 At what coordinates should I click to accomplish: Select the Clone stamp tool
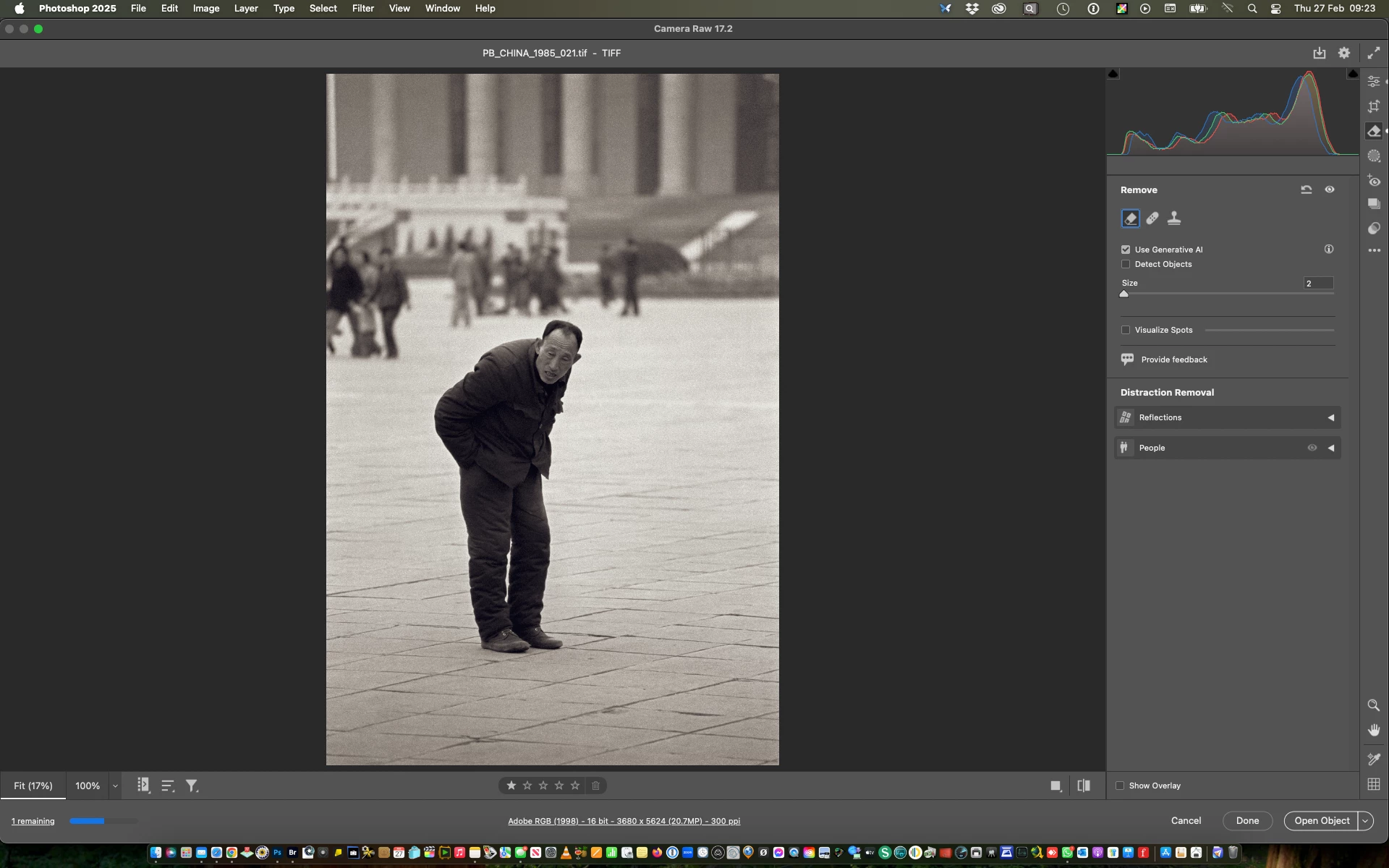[1174, 218]
